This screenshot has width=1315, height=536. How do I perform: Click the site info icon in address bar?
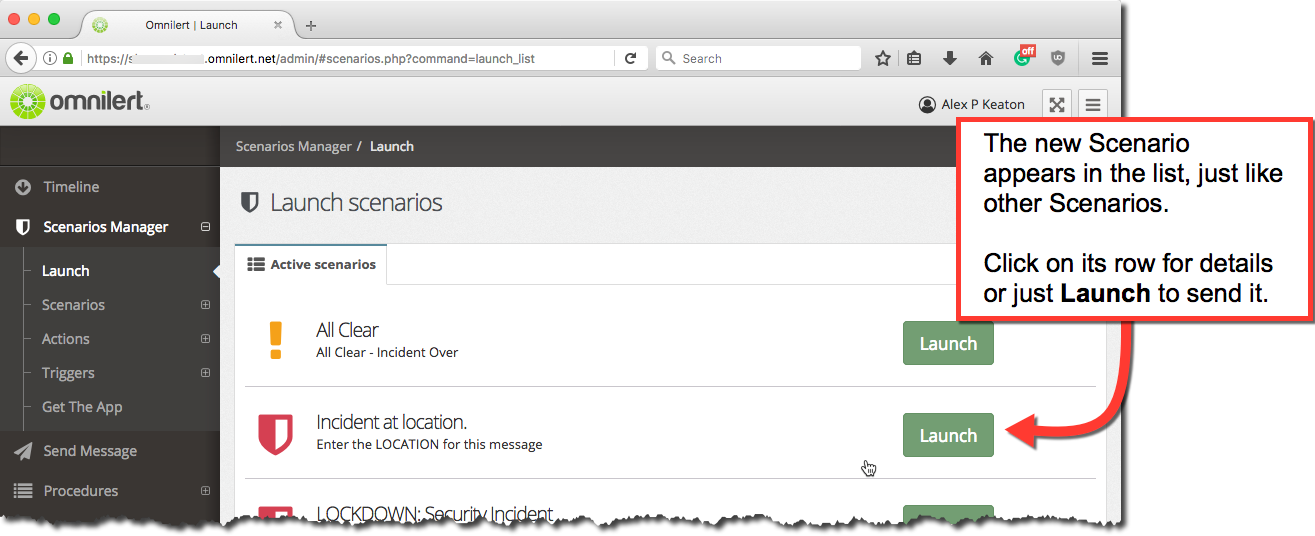[x=50, y=58]
